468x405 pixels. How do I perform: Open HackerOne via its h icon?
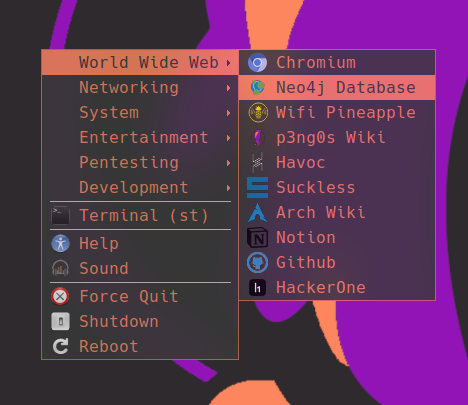tap(257, 288)
